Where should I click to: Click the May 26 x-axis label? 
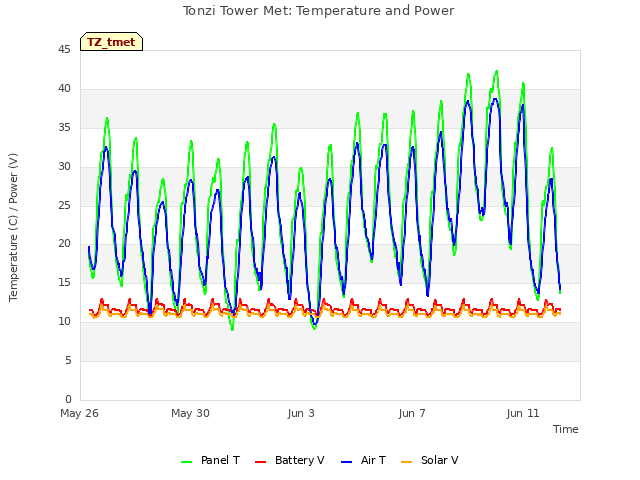[x=80, y=413]
